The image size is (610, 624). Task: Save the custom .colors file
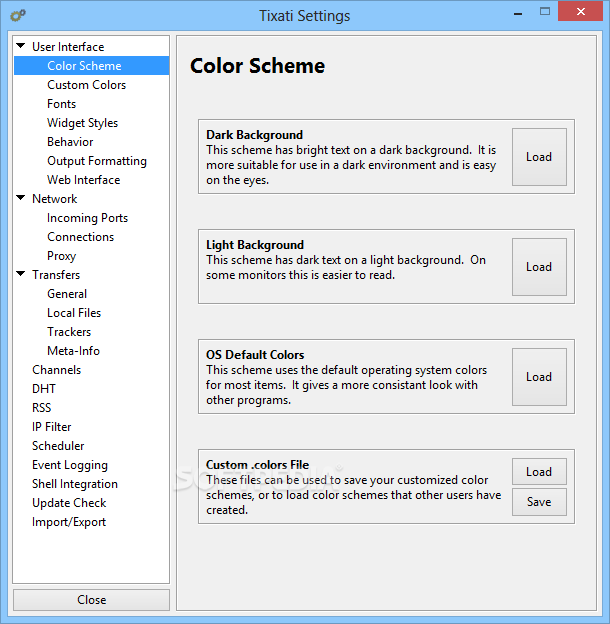coord(539,502)
